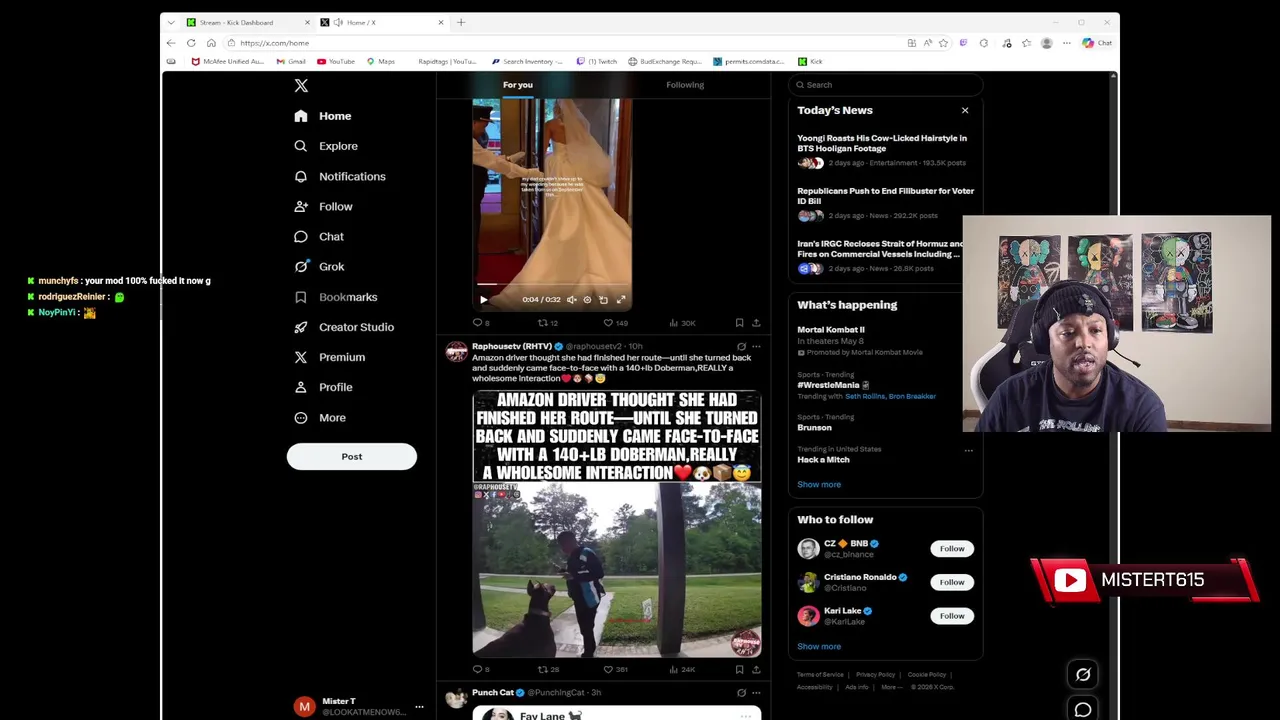Reply to the Raphousetv Doberman post
Image resolution: width=1280 pixels, height=720 pixels.
point(481,669)
